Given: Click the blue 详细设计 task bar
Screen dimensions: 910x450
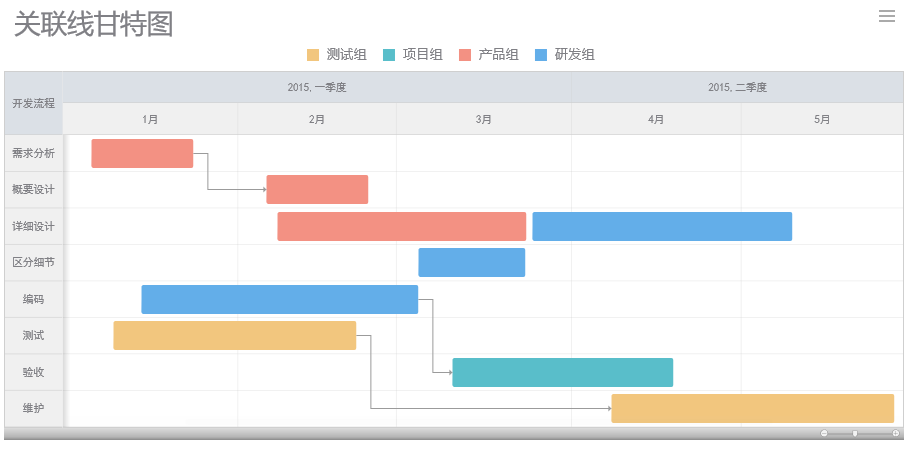Looking at the screenshot, I should pos(662,226).
